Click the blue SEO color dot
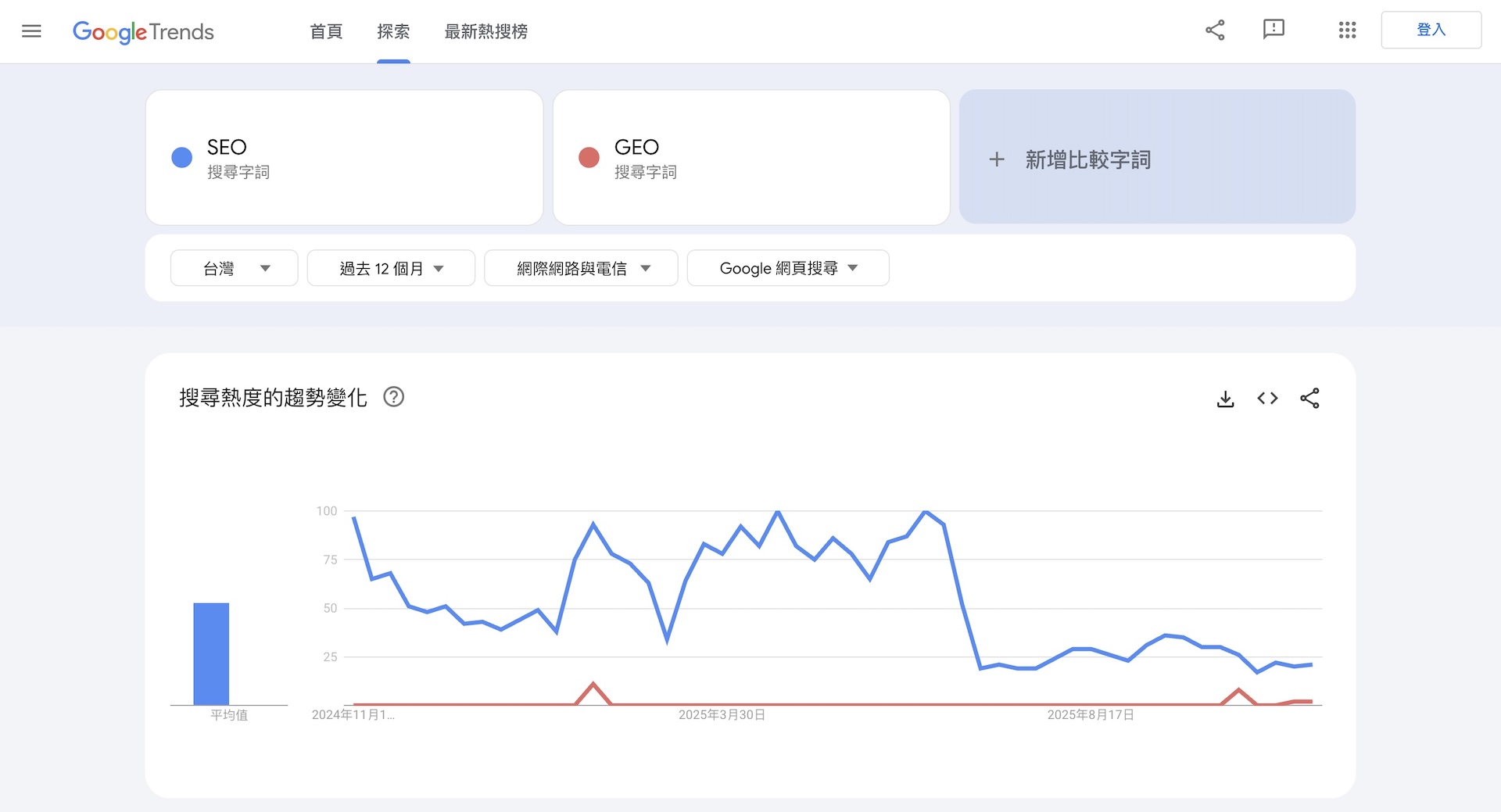This screenshot has height=812, width=1501. [182, 158]
